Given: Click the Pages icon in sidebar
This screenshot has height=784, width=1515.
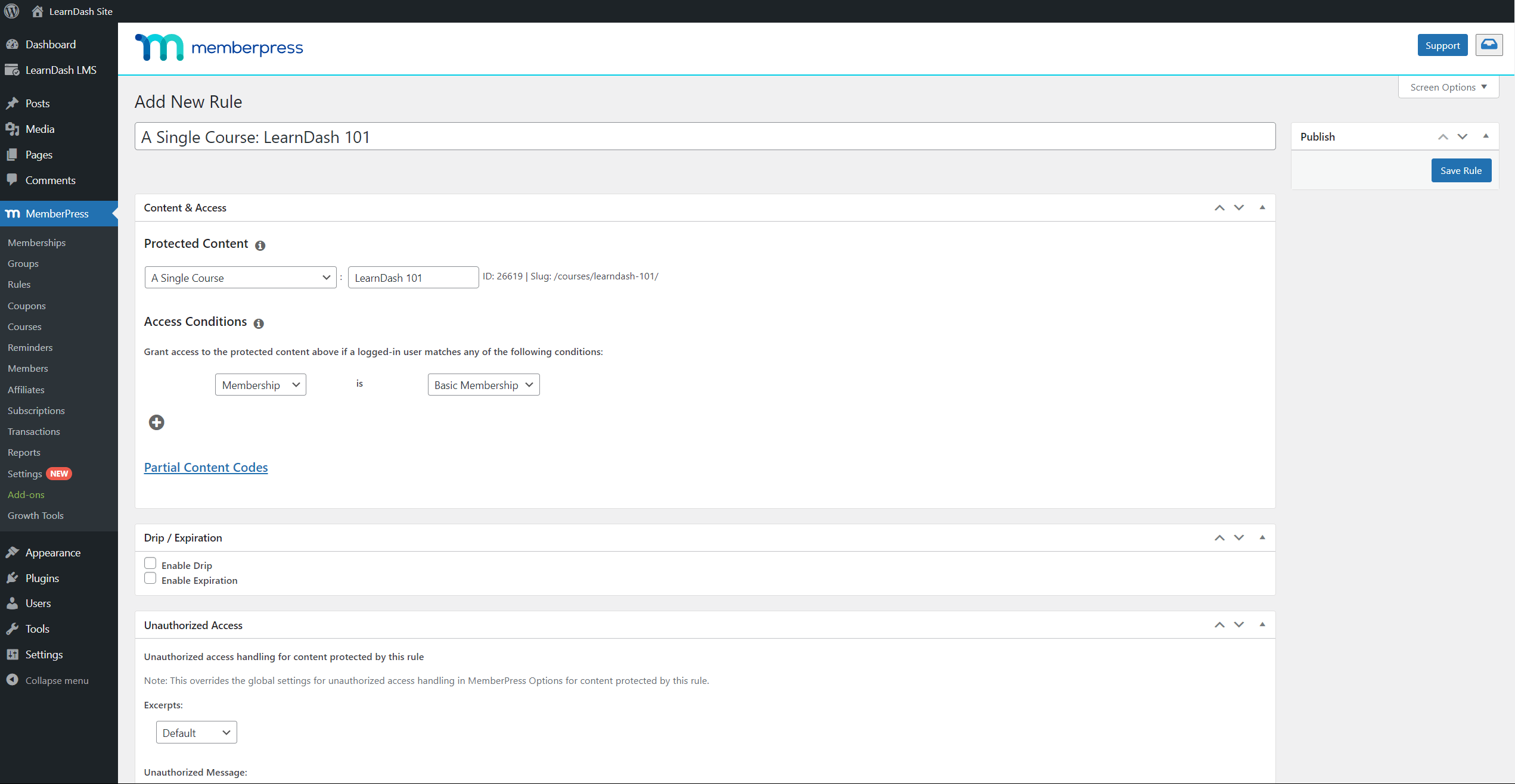Looking at the screenshot, I should click(15, 154).
